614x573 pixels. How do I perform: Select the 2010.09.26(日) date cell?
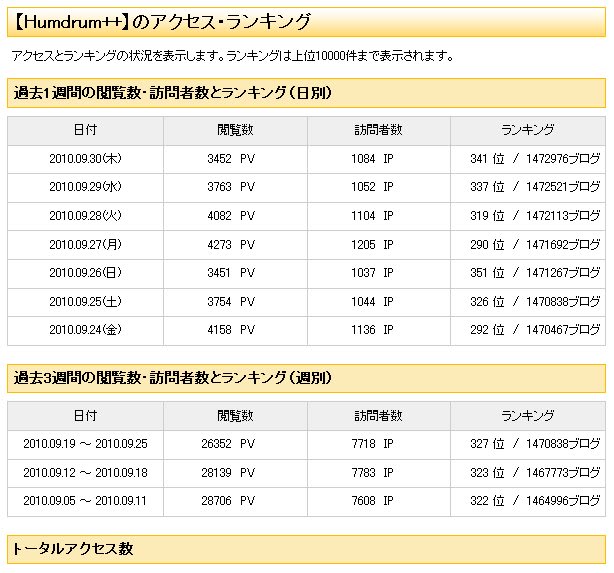pyautogui.click(x=85, y=273)
